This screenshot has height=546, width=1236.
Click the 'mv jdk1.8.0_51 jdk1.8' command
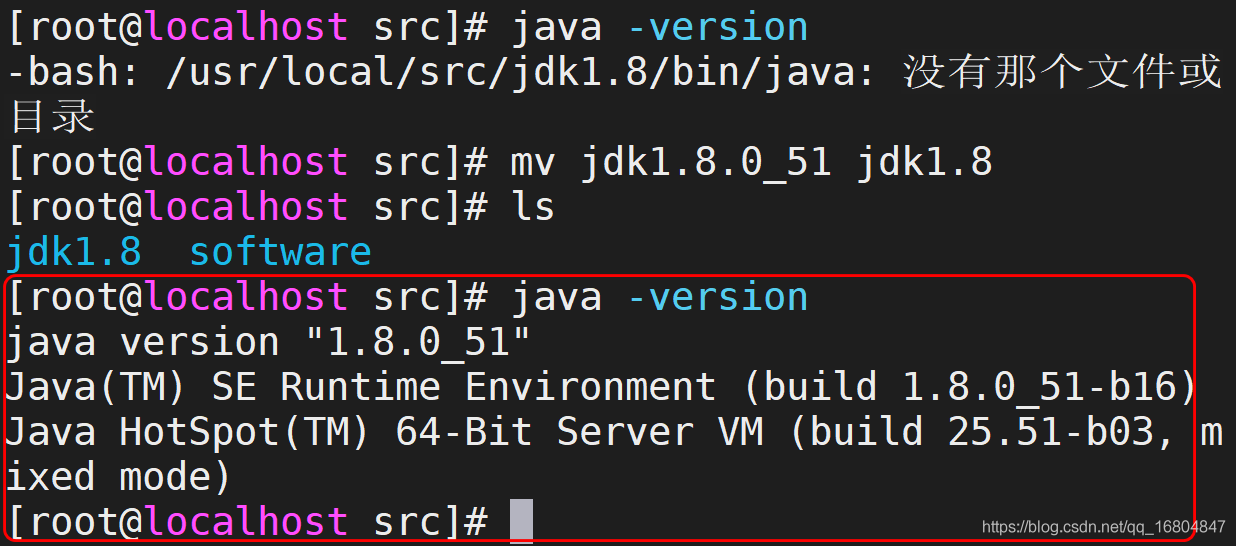pos(752,162)
